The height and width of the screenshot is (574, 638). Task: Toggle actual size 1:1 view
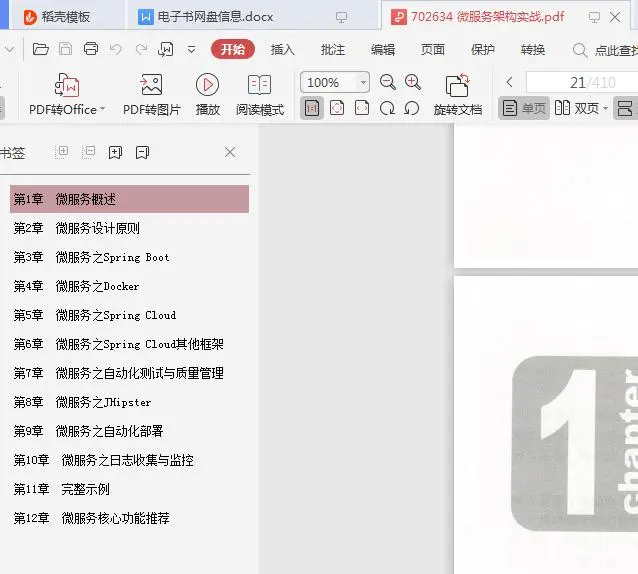click(312, 108)
